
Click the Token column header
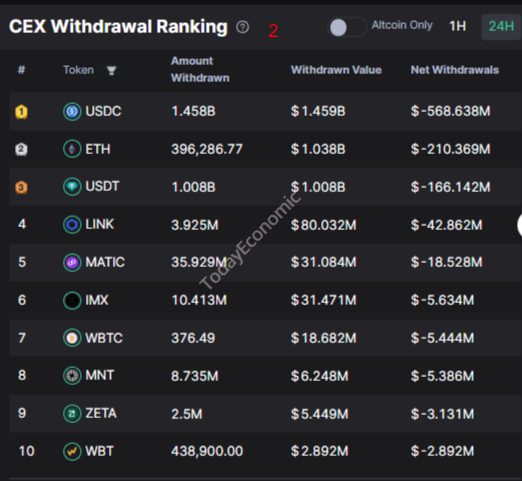point(79,70)
